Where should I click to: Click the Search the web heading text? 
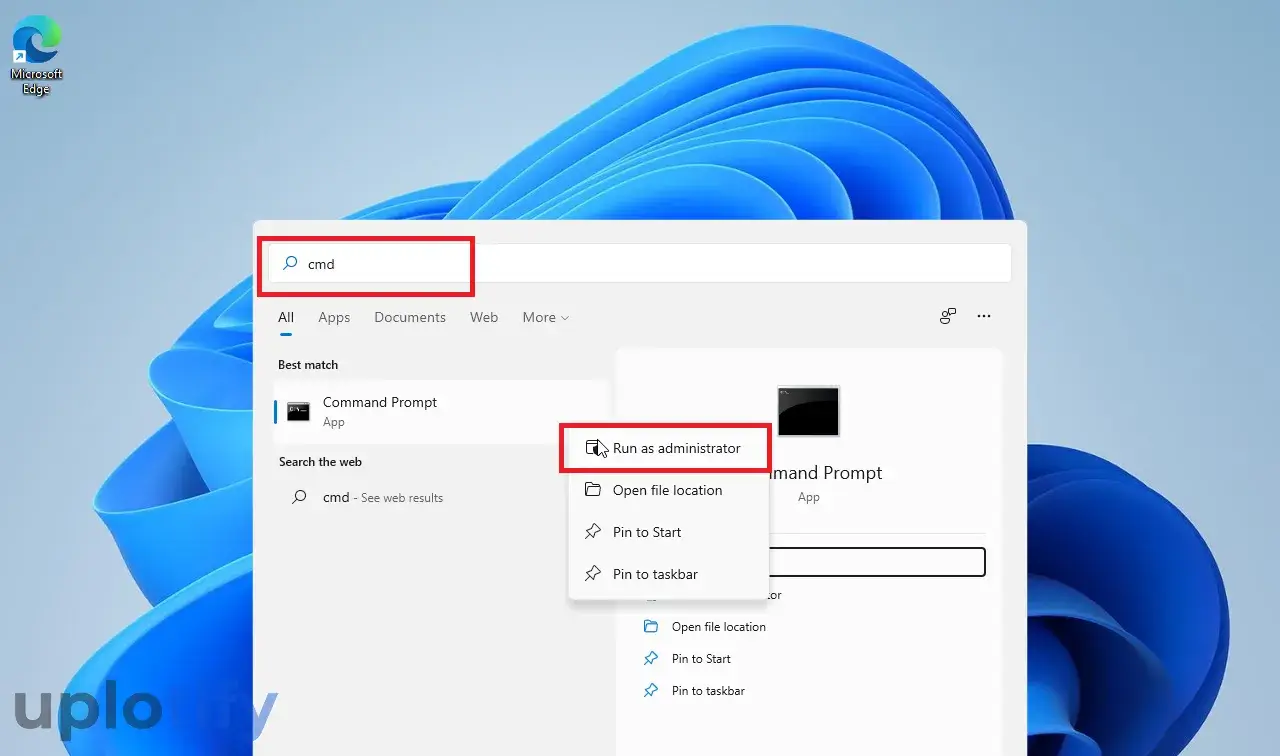(320, 462)
